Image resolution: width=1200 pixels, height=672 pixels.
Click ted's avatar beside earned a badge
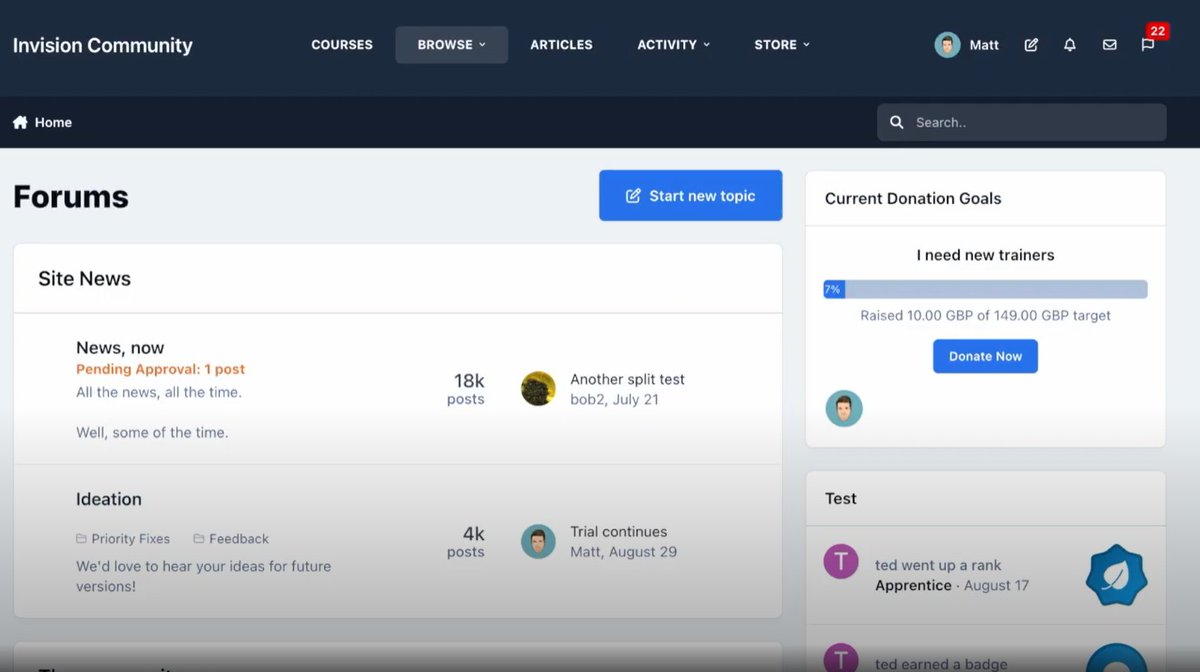pos(841,658)
